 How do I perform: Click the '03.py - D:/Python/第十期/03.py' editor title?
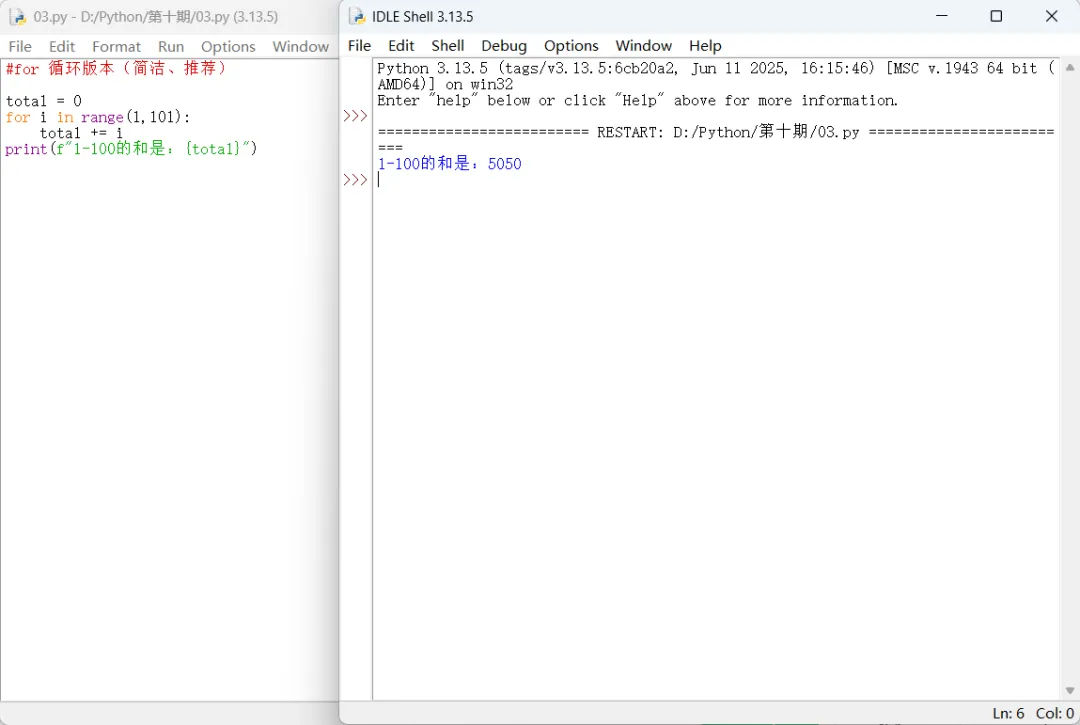[156, 17]
